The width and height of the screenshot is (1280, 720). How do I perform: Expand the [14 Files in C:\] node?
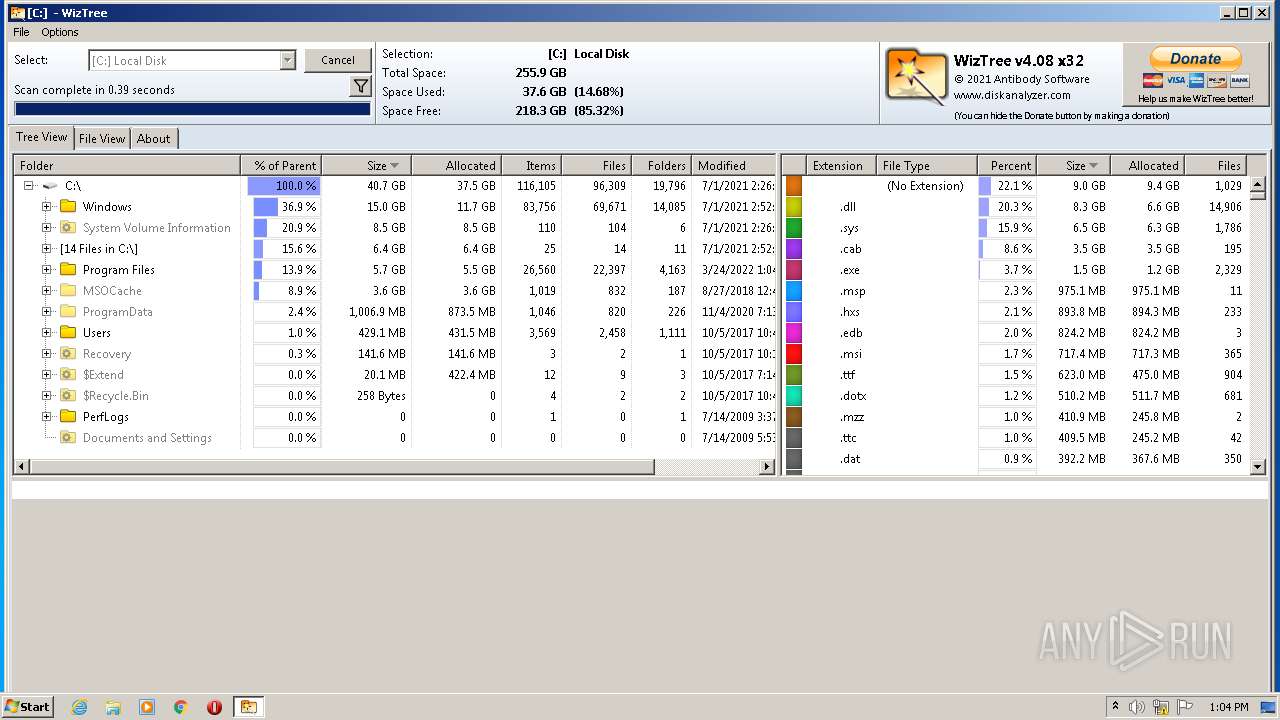[x=46, y=249]
